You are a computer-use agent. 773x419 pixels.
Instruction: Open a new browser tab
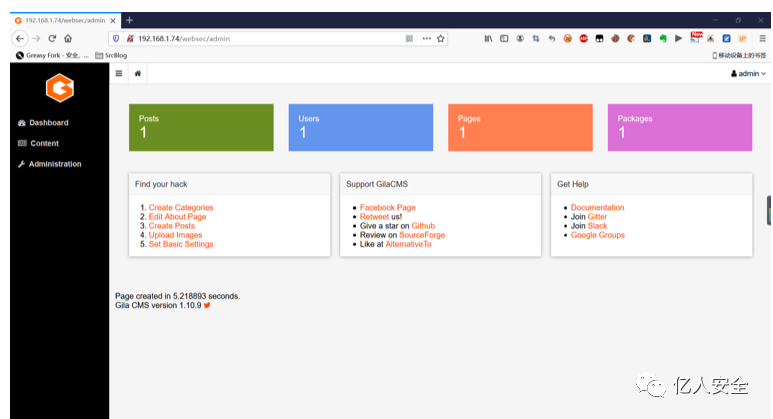coord(130,20)
